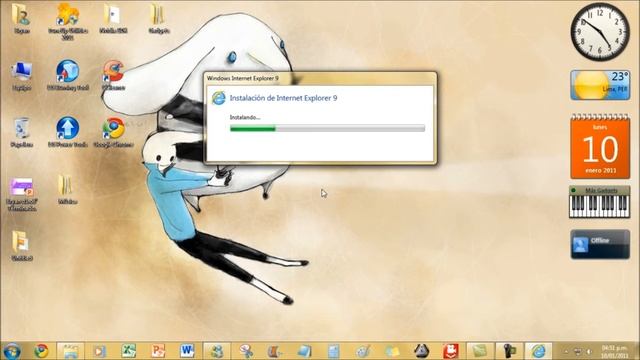The width and height of the screenshot is (640, 360).
Task: Click the 'Windows Internet Explorer 9' title bar
Action: point(320,78)
